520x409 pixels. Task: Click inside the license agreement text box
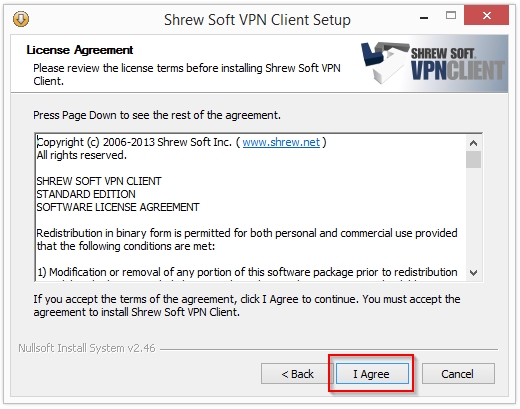pyautogui.click(x=251, y=207)
